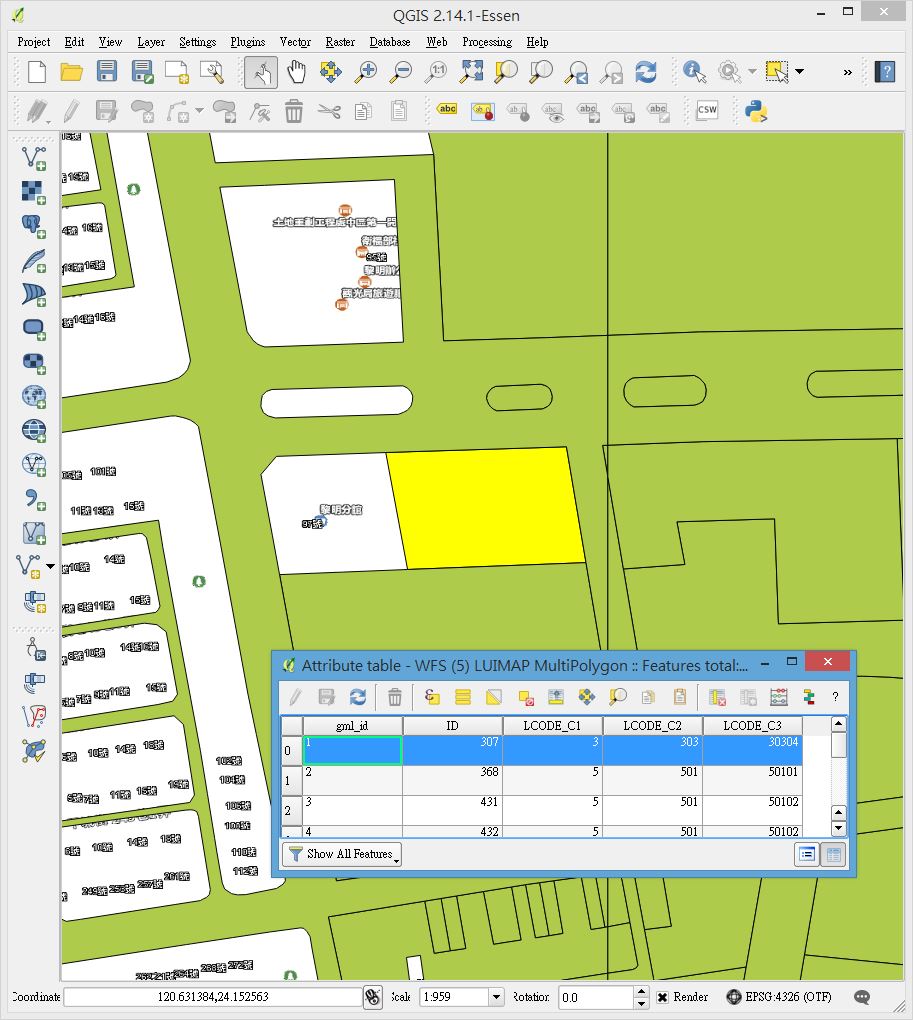Toggle the Render checkbox in the status bar

point(663,997)
